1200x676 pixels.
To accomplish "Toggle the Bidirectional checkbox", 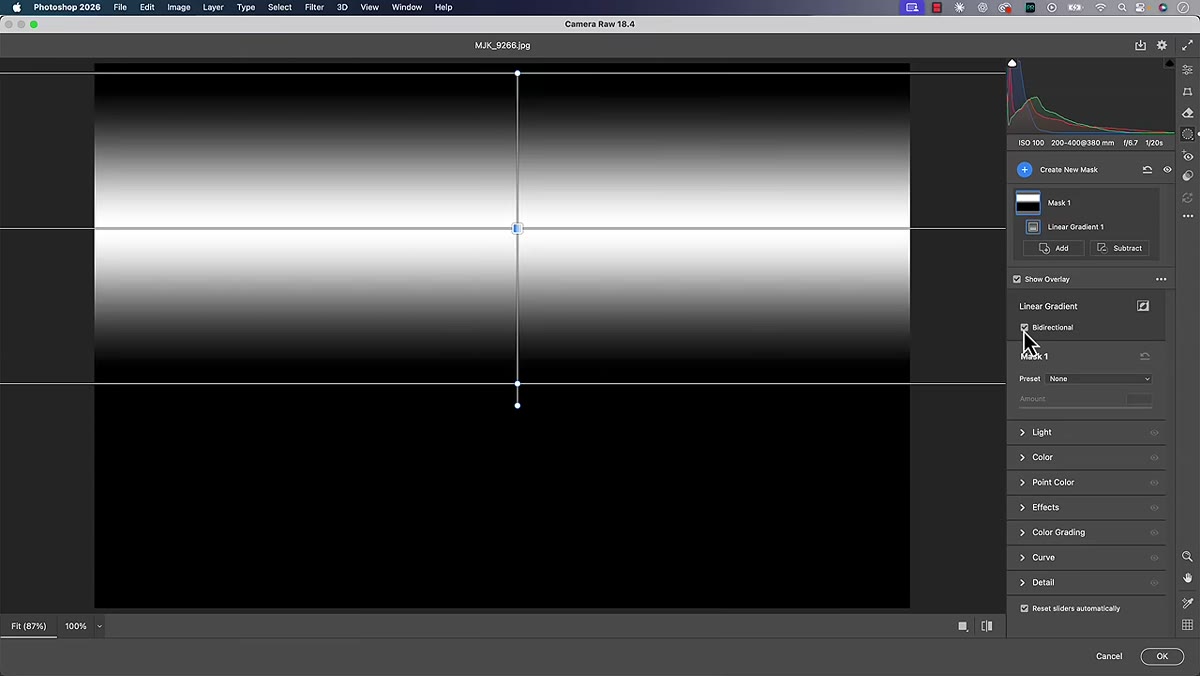I will pos(1024,327).
